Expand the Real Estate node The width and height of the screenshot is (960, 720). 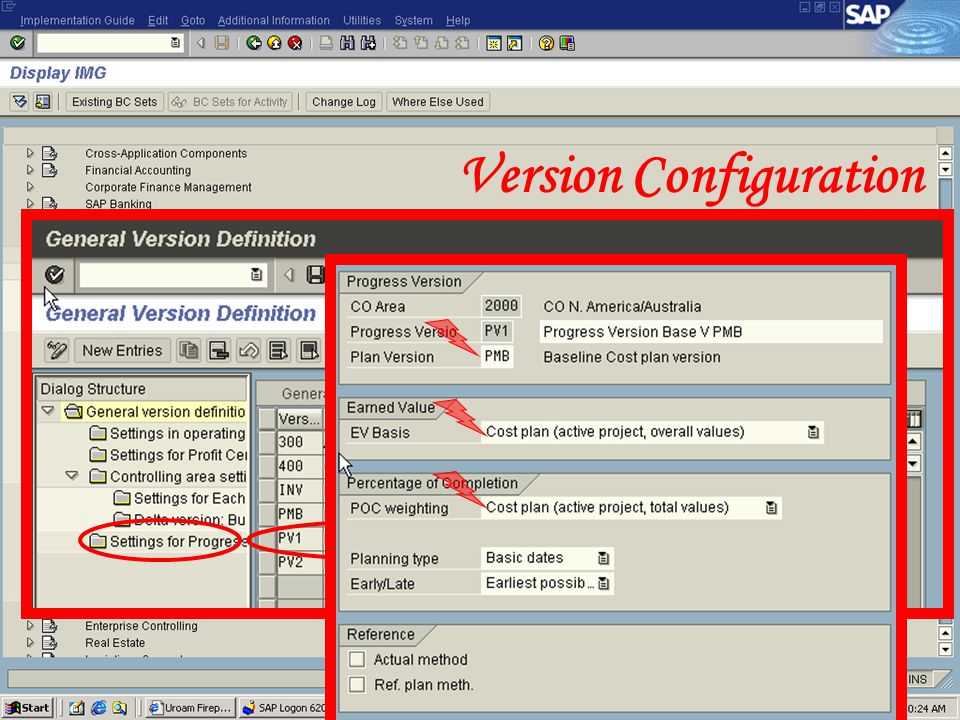point(30,642)
